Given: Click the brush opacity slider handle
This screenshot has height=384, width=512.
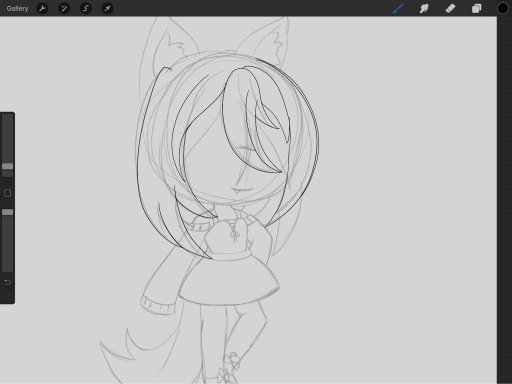Looking at the screenshot, I should [x=7, y=212].
